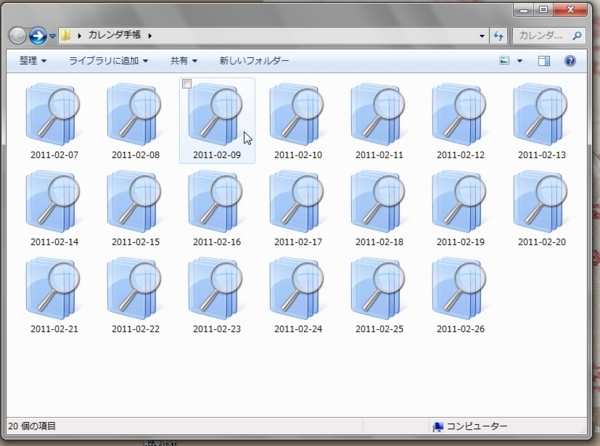The height and width of the screenshot is (446, 600).
Task: Select the 2011-02-23 search folder icon
Action: pyautogui.click(x=215, y=288)
